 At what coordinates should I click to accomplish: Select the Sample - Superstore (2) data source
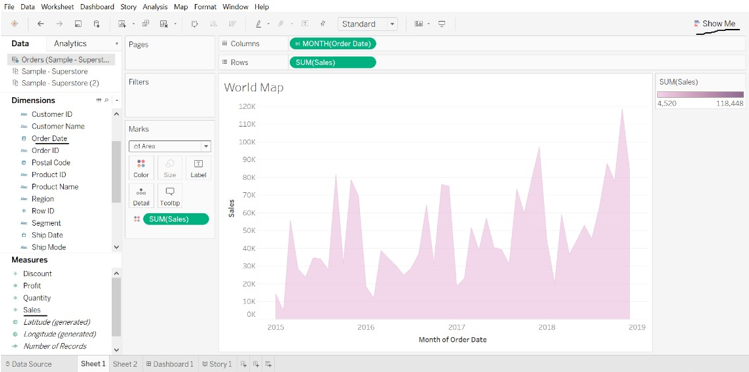point(60,83)
